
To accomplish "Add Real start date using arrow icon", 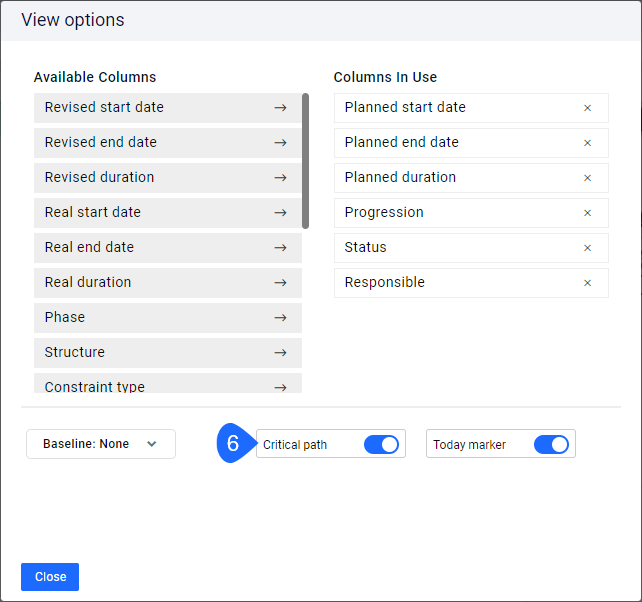I will coord(280,213).
